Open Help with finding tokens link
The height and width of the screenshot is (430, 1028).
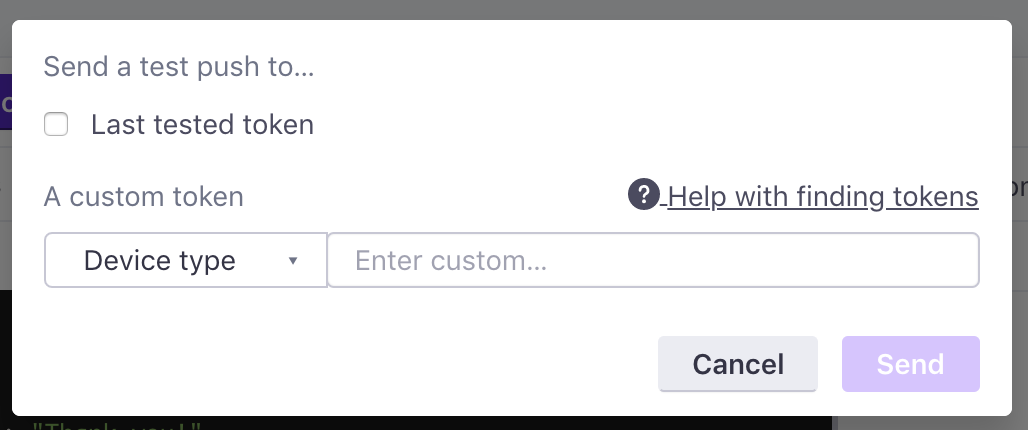click(x=822, y=196)
